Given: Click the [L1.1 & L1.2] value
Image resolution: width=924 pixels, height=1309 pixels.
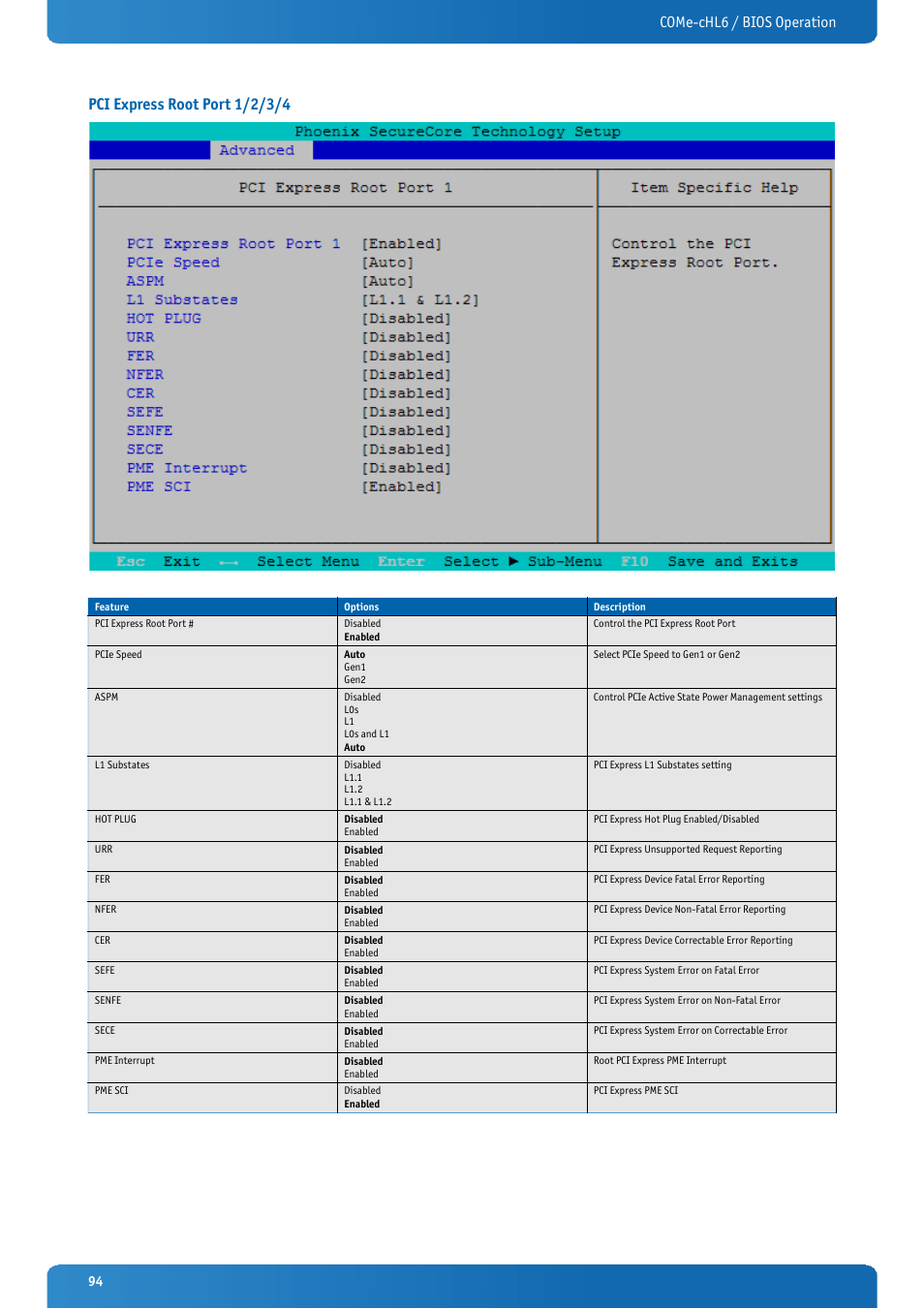Looking at the screenshot, I should point(420,300).
